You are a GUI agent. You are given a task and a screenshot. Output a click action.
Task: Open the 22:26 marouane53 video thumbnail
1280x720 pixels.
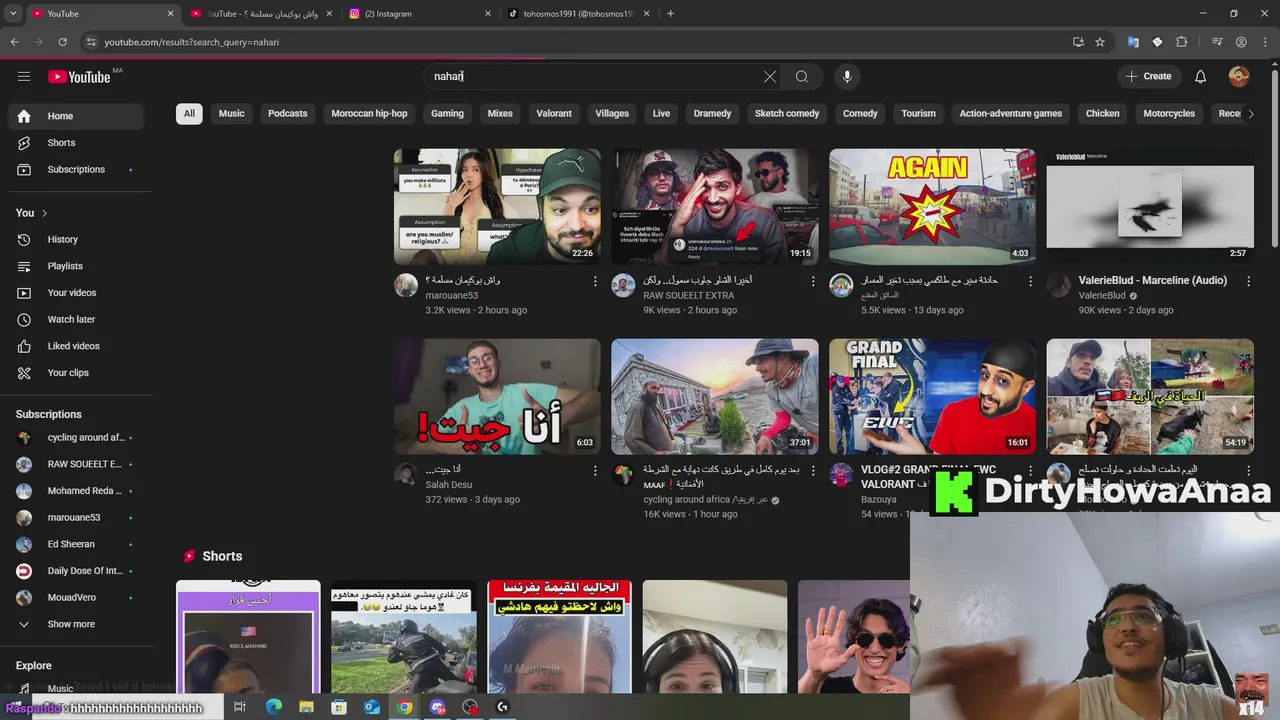[497, 207]
